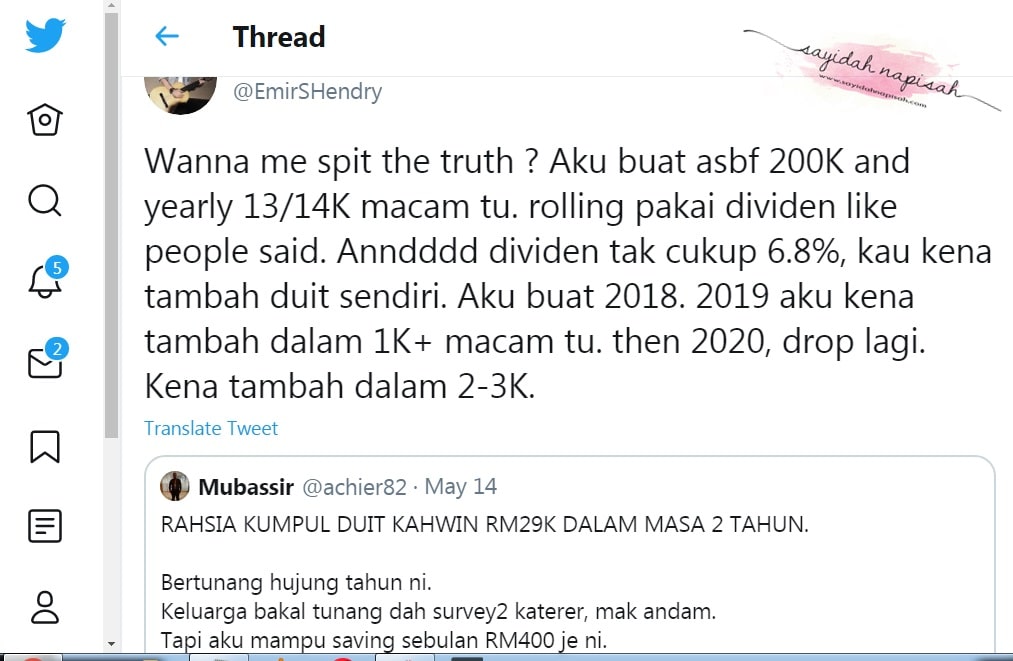The height and width of the screenshot is (661, 1013).
Task: Open Messages envelope with 2 badge
Action: click(x=47, y=359)
